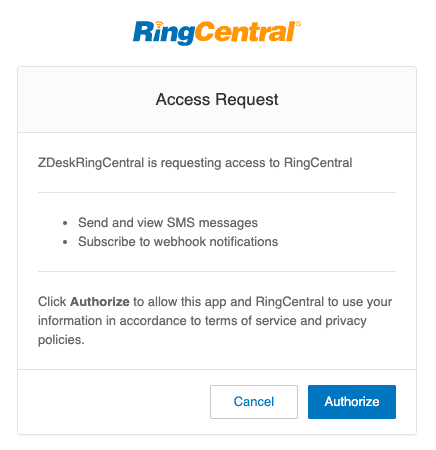
Task: Click the RingCentral logo
Action: click(x=217, y=33)
